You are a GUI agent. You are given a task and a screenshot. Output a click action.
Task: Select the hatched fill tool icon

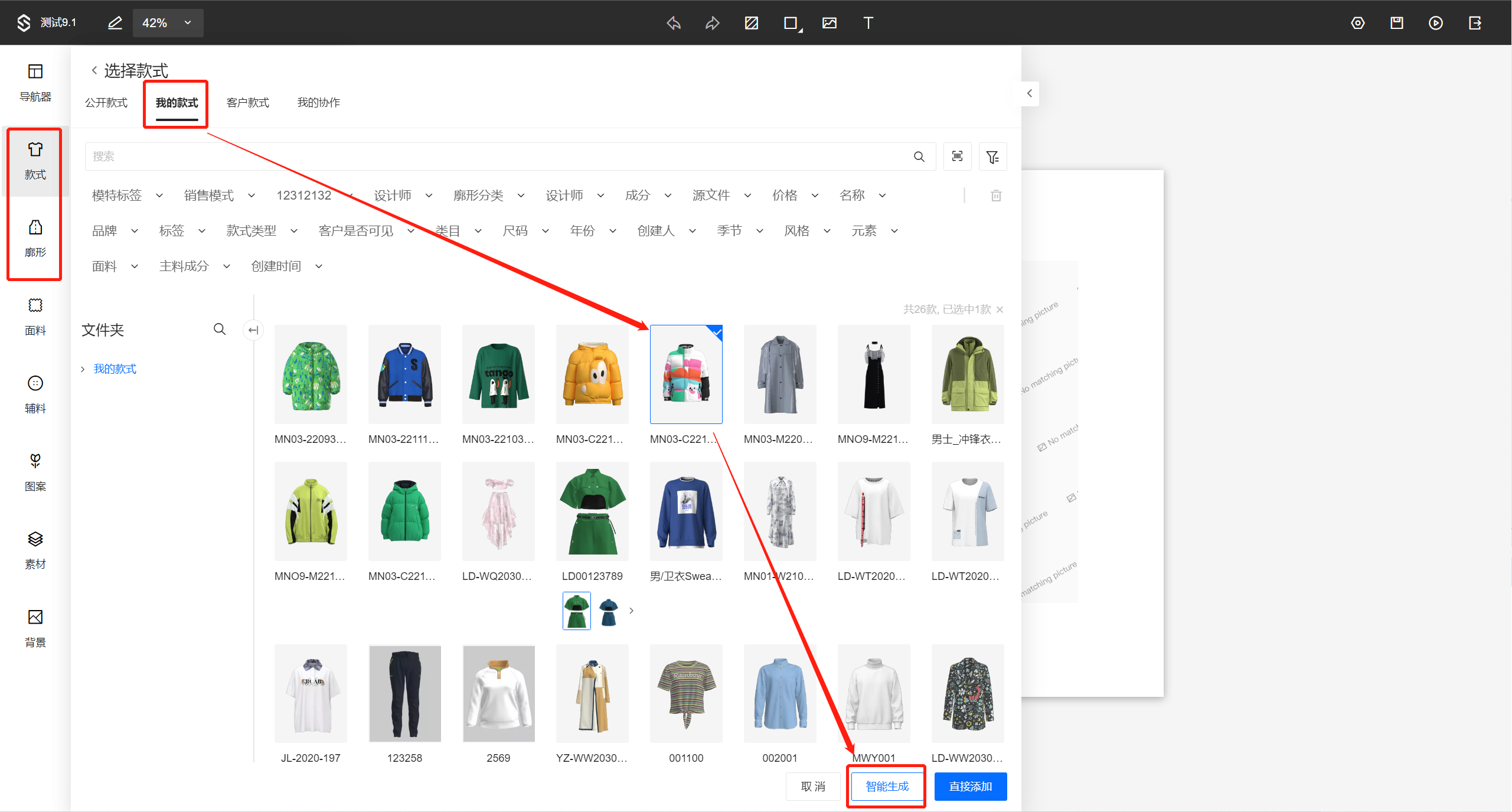(752, 23)
